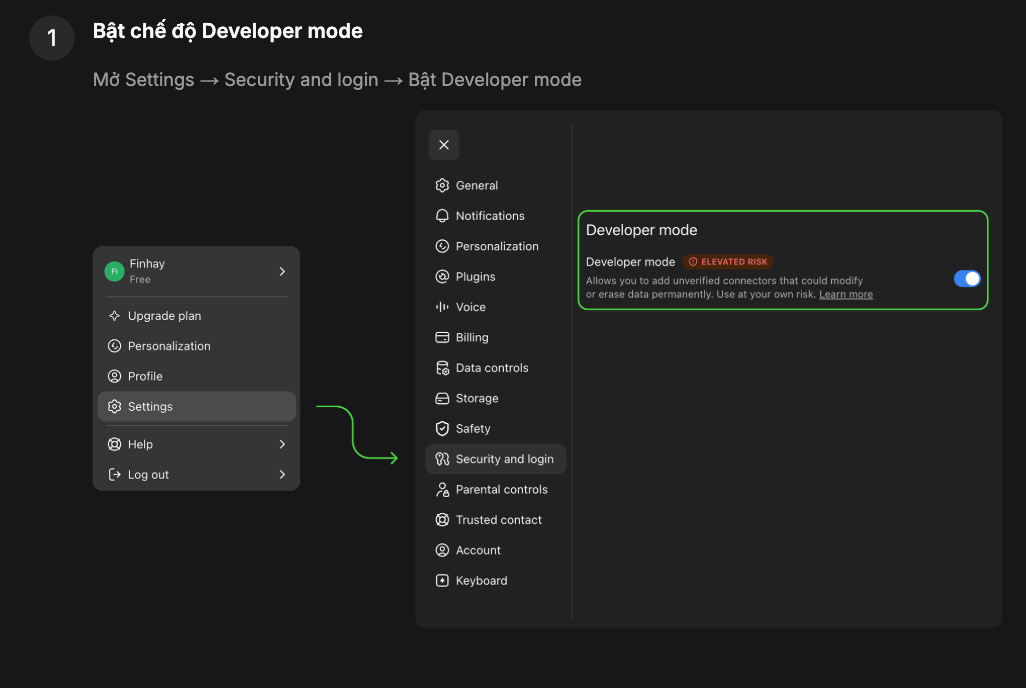Click the Account avatar icon
The image size is (1026, 688).
(x=442, y=551)
